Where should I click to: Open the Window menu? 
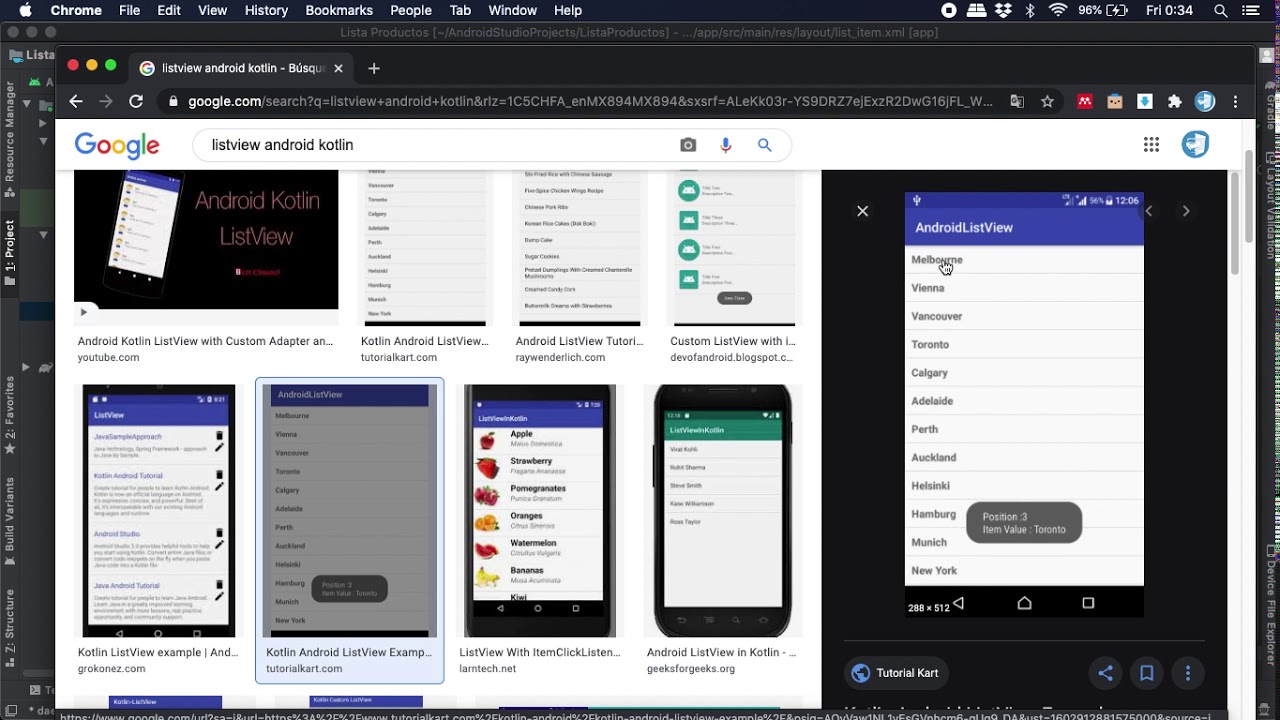click(x=513, y=10)
